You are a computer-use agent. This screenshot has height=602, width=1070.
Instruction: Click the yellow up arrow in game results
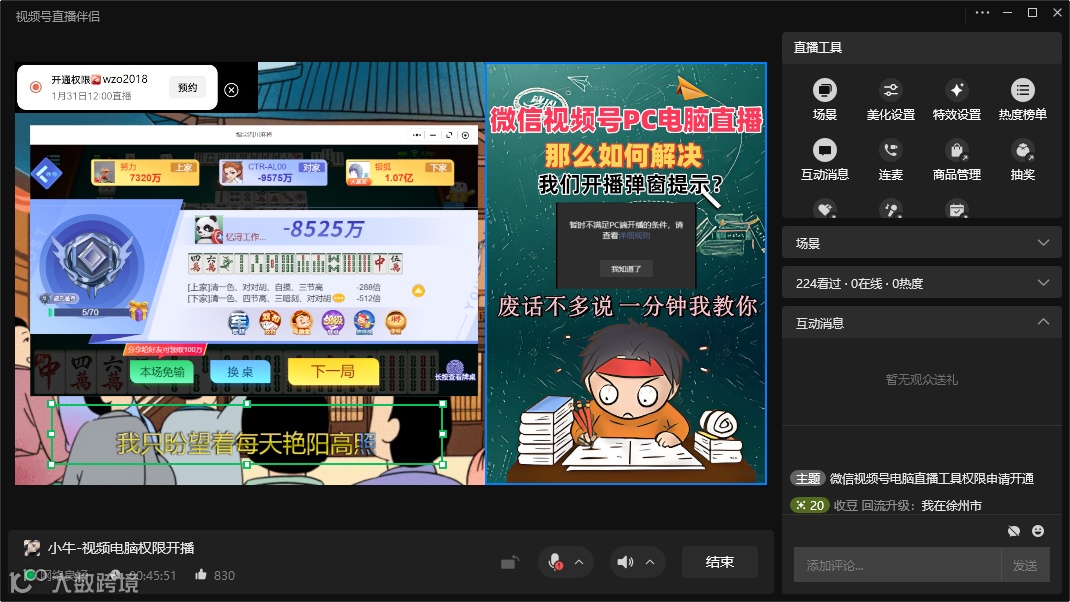coord(418,291)
